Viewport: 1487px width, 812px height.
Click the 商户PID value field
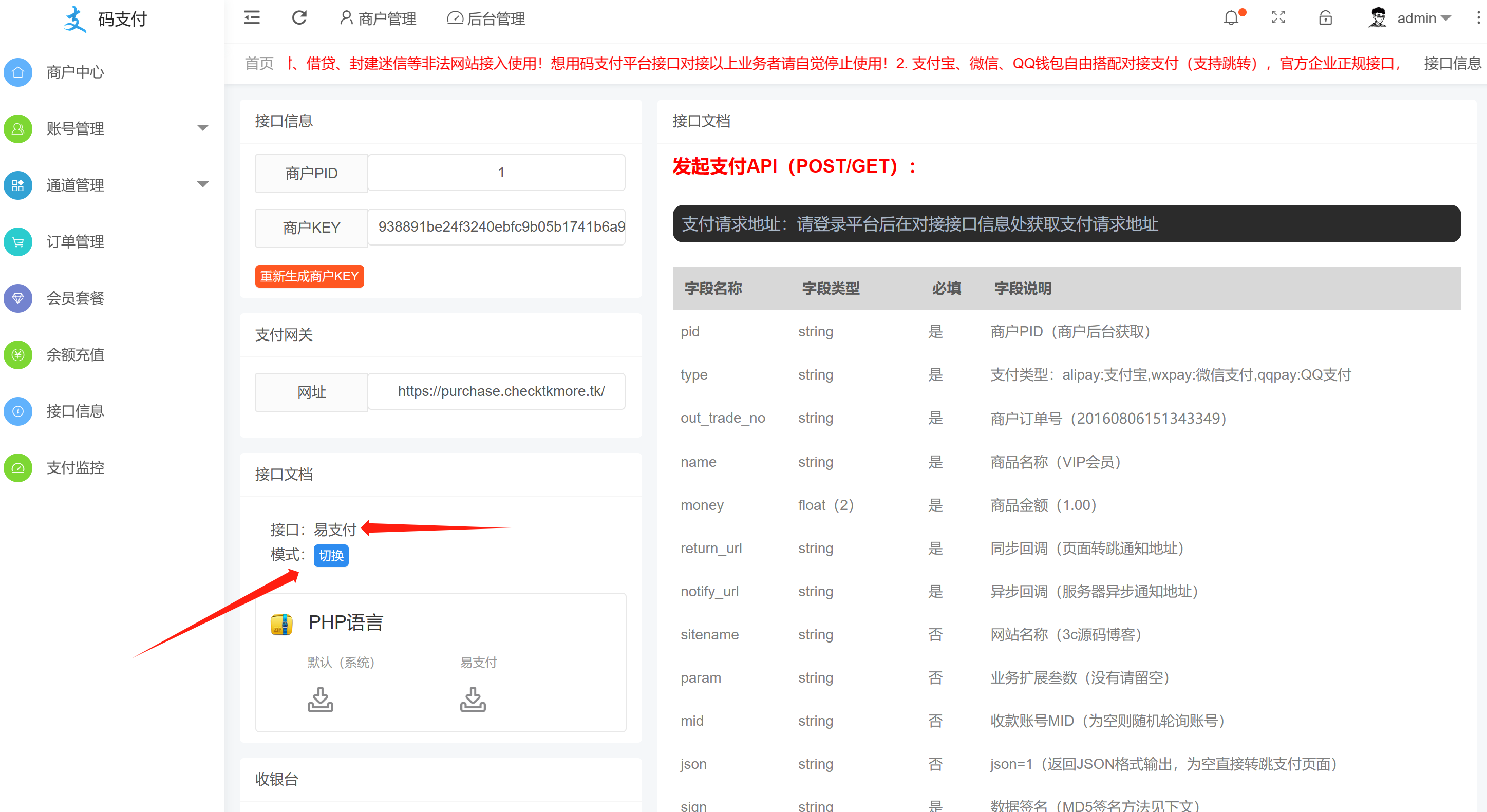pos(496,173)
